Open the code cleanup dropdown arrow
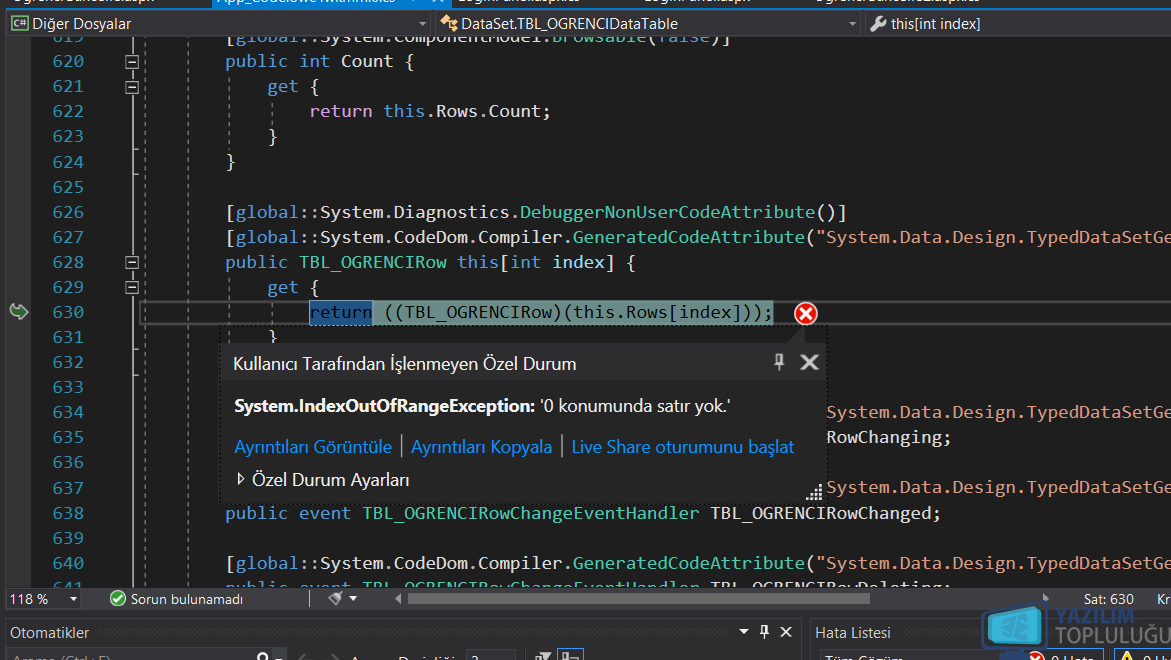 353,599
